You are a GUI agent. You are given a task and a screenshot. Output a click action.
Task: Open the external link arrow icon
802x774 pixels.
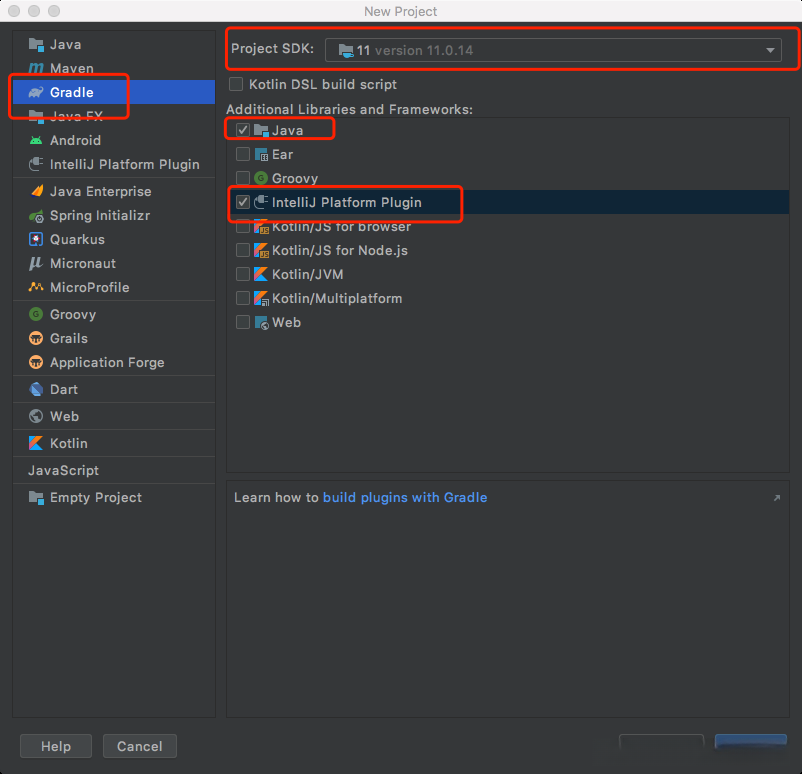(777, 498)
